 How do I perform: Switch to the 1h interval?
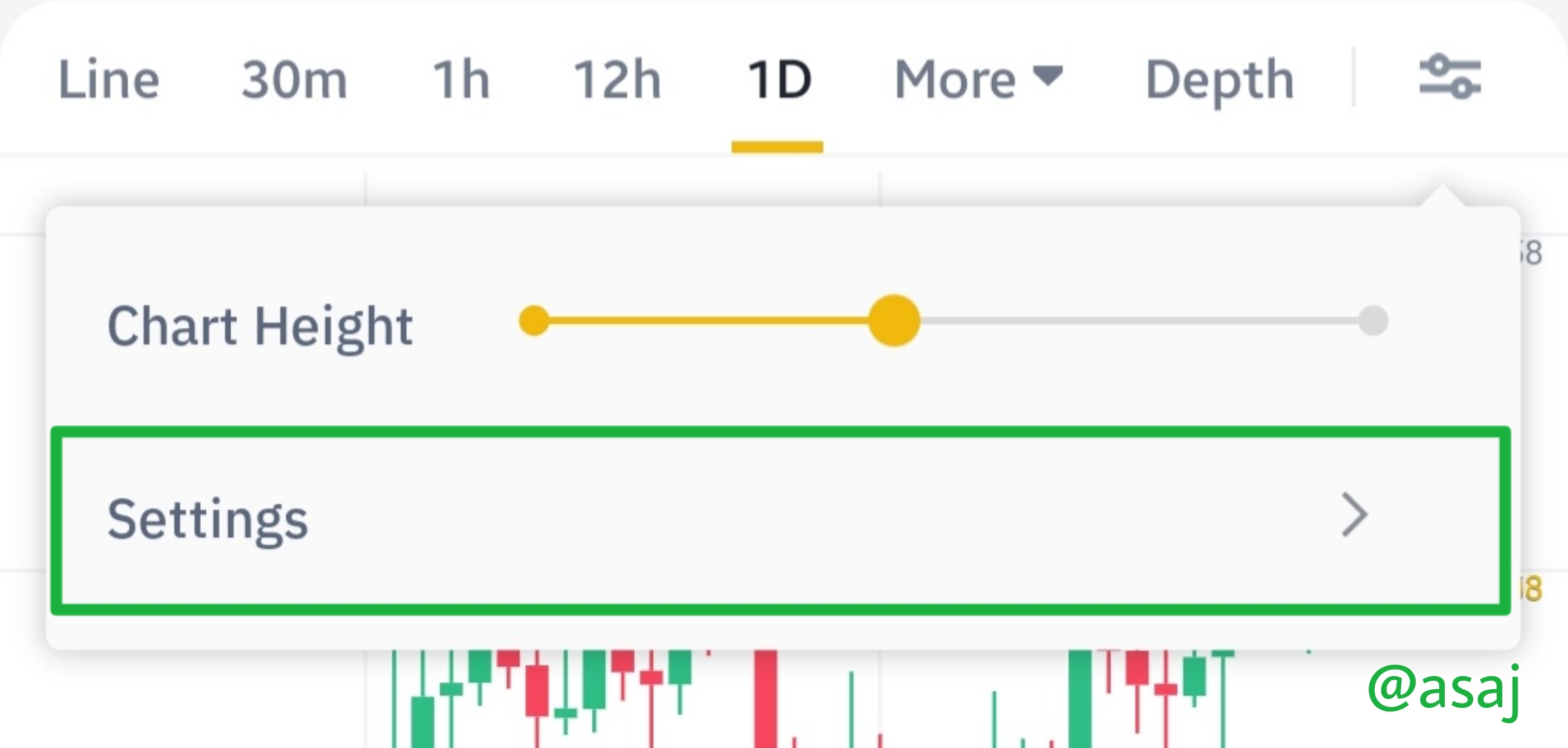(x=461, y=80)
